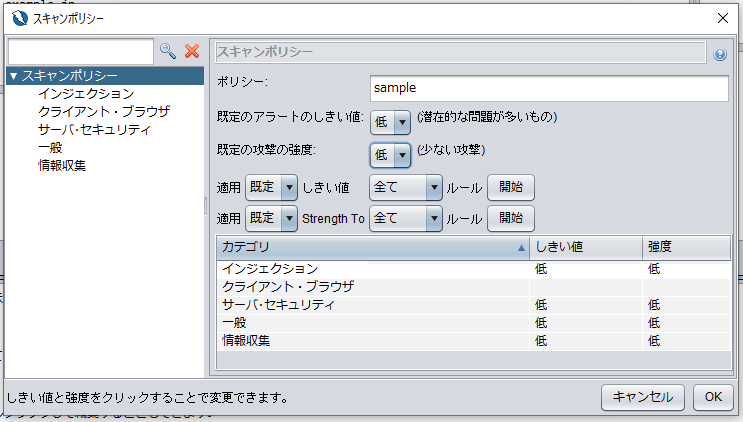The height and width of the screenshot is (422, 743).
Task: Open the 全て dropdown in Strength To row
Action: 406,218
